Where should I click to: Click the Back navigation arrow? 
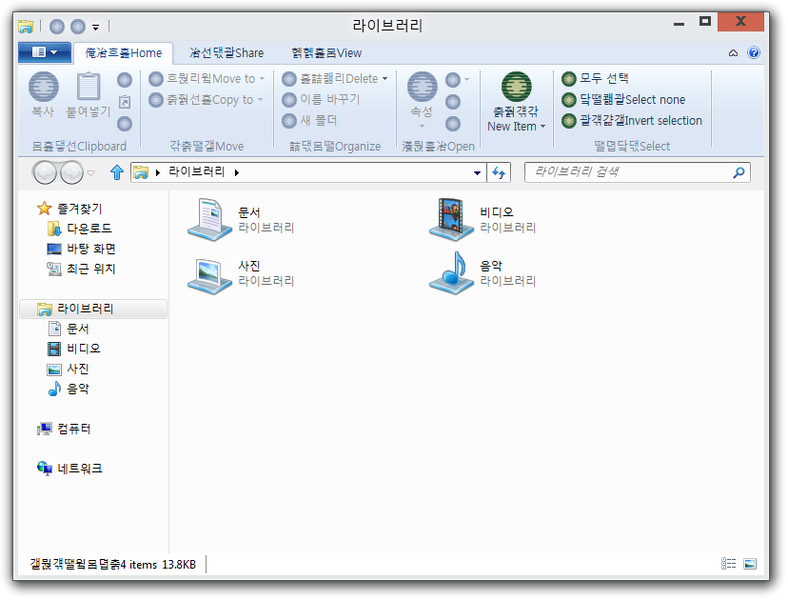point(45,173)
